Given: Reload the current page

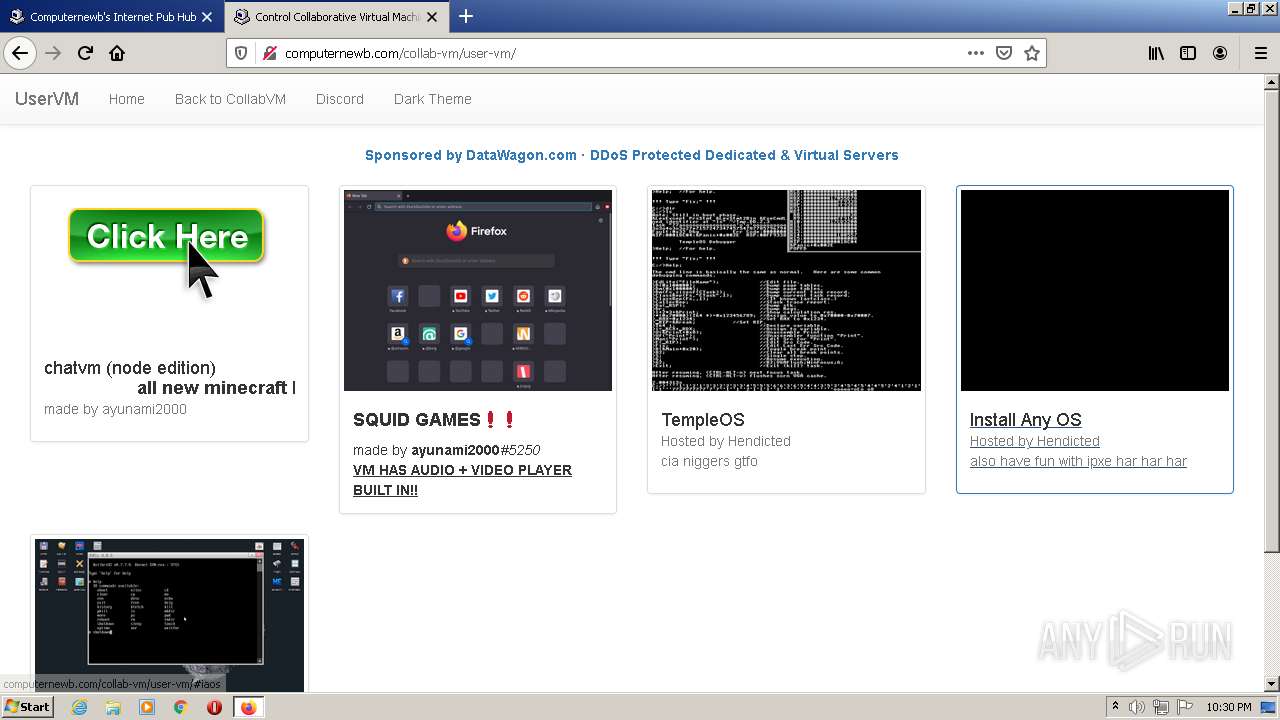Looking at the screenshot, I should [85, 53].
